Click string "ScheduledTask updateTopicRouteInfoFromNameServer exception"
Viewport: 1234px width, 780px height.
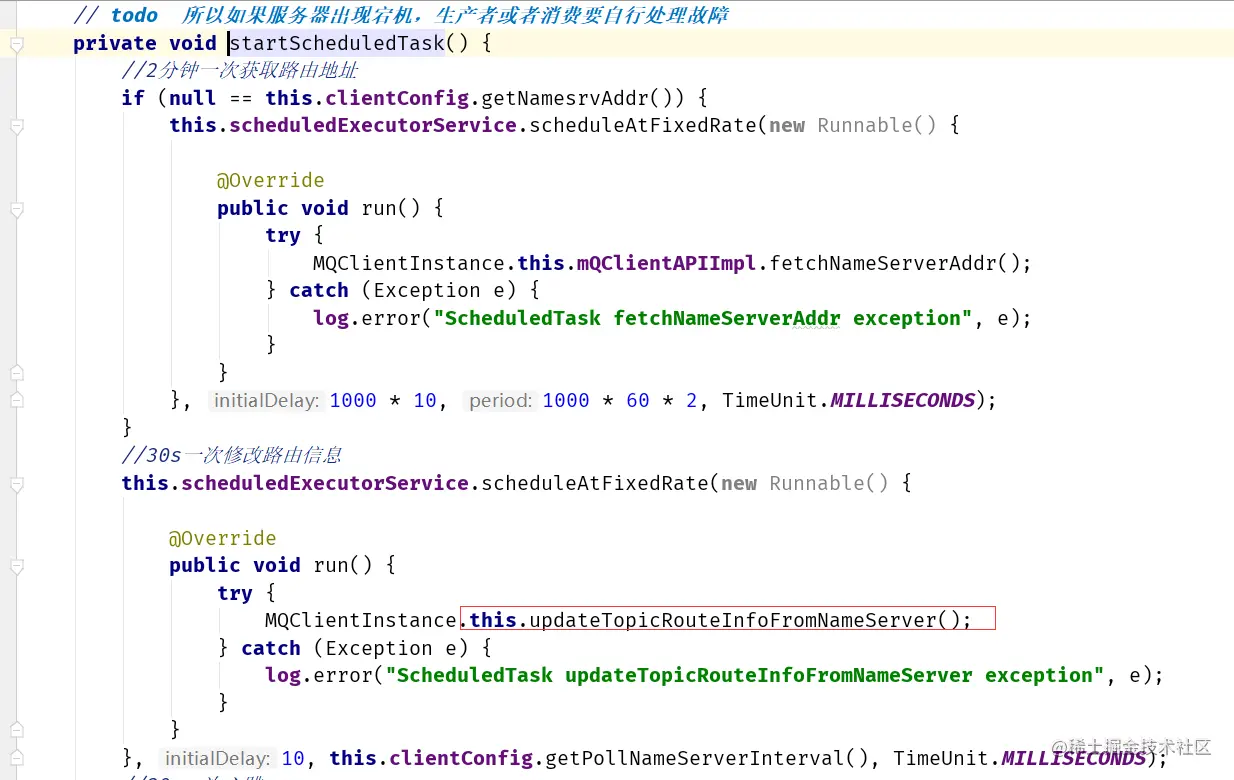(x=744, y=675)
